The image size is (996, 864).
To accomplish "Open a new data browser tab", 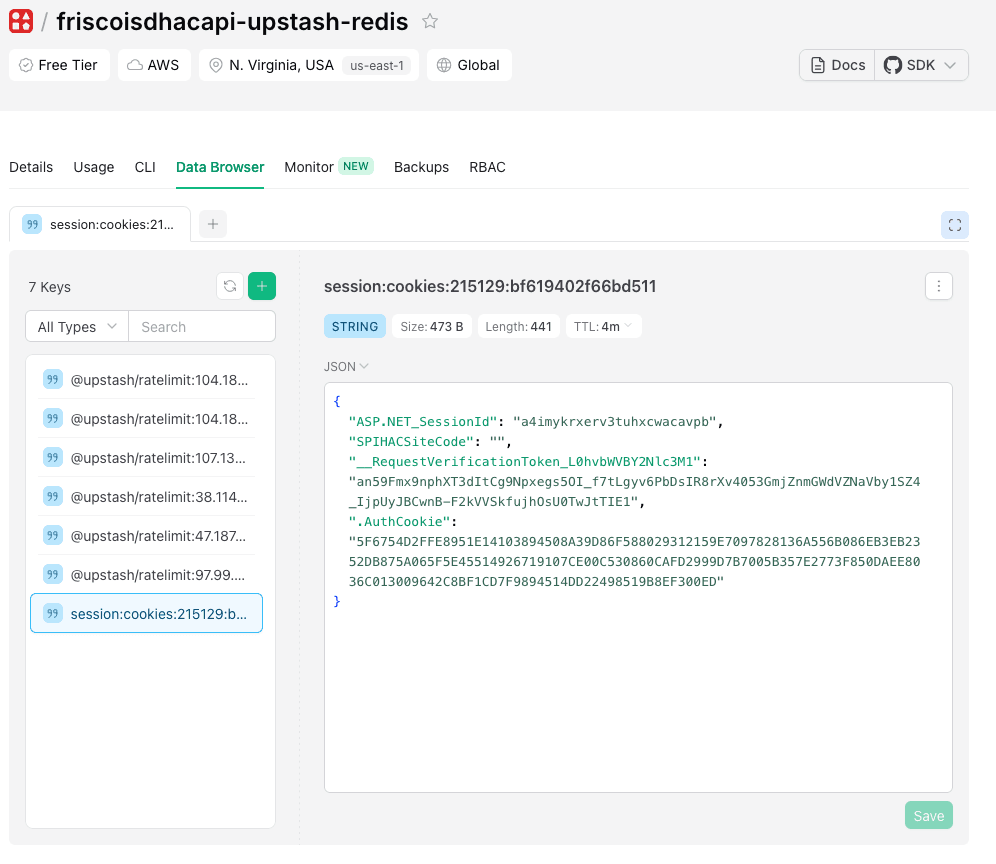I will 212,224.
